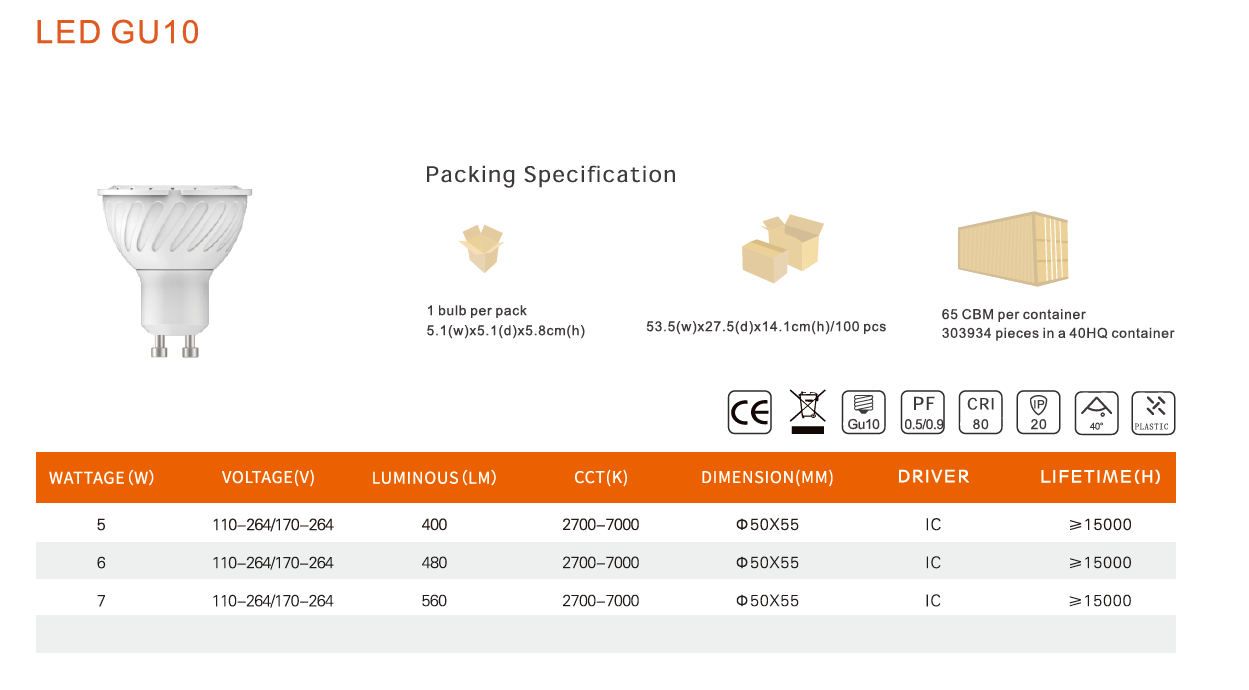Select the 480 lumen value cell
Viewport: 1249px width, 690px height.
click(434, 562)
